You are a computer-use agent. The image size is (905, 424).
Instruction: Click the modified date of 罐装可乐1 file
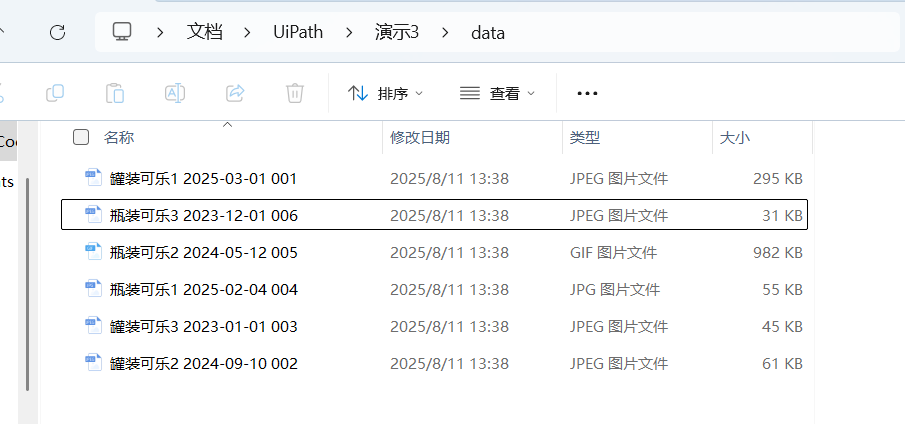pyautogui.click(x=449, y=179)
